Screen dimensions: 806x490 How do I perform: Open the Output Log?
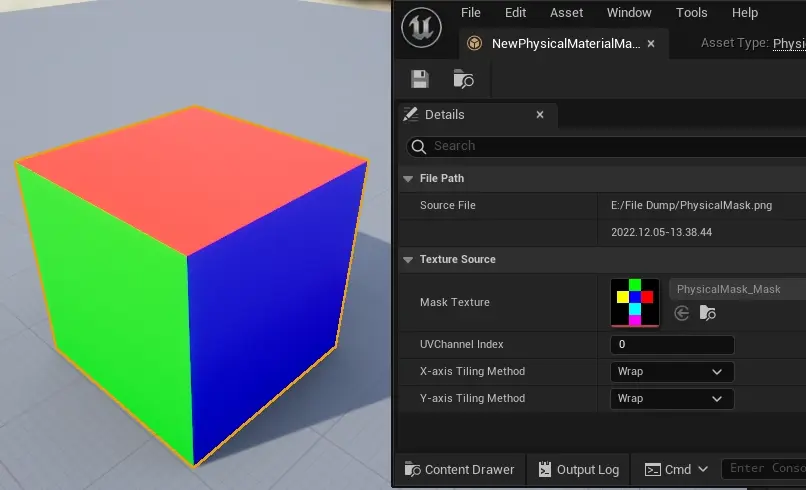579,469
